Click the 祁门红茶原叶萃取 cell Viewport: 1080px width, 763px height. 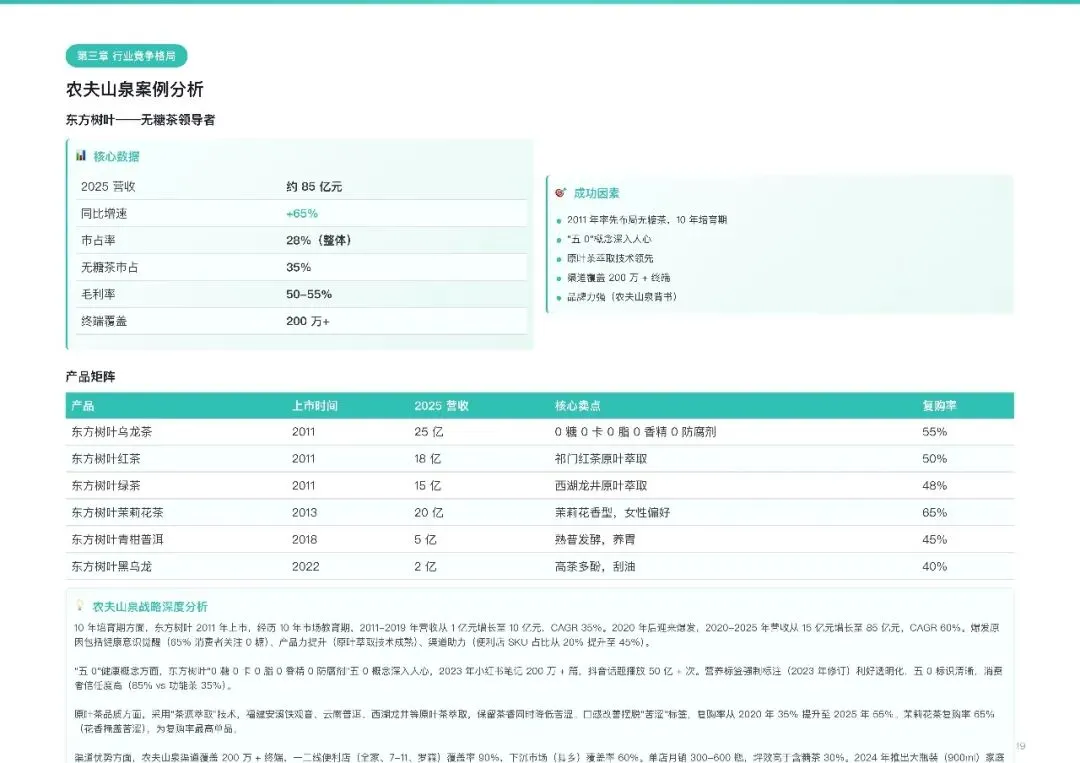click(x=601, y=459)
